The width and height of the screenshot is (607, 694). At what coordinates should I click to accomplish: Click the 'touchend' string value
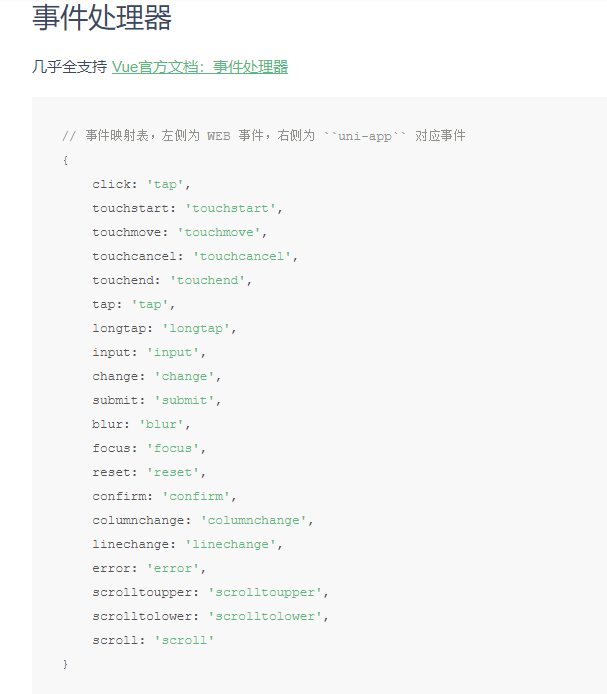tap(208, 280)
